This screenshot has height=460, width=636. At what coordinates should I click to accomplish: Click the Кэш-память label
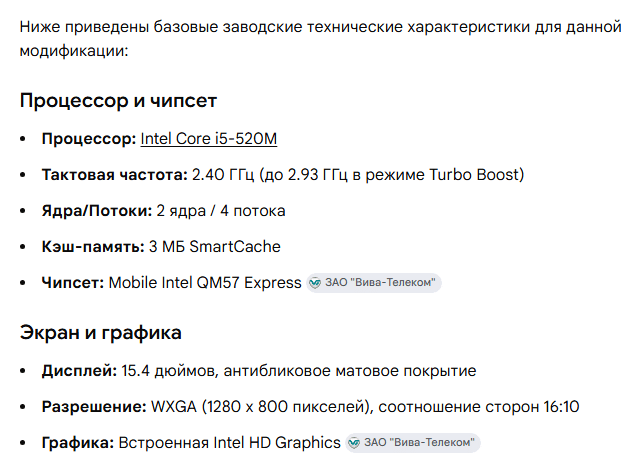(x=93, y=247)
